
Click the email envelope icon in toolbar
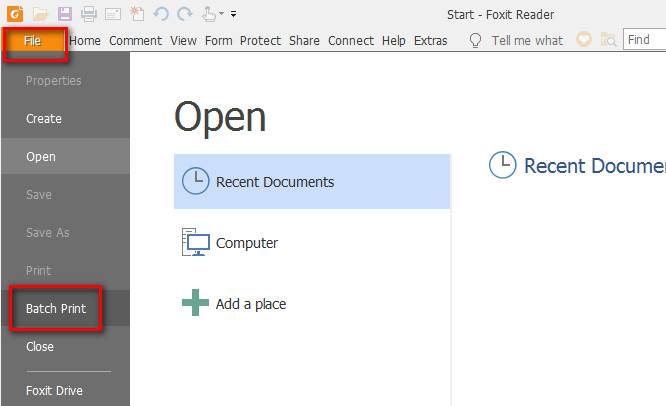click(113, 14)
